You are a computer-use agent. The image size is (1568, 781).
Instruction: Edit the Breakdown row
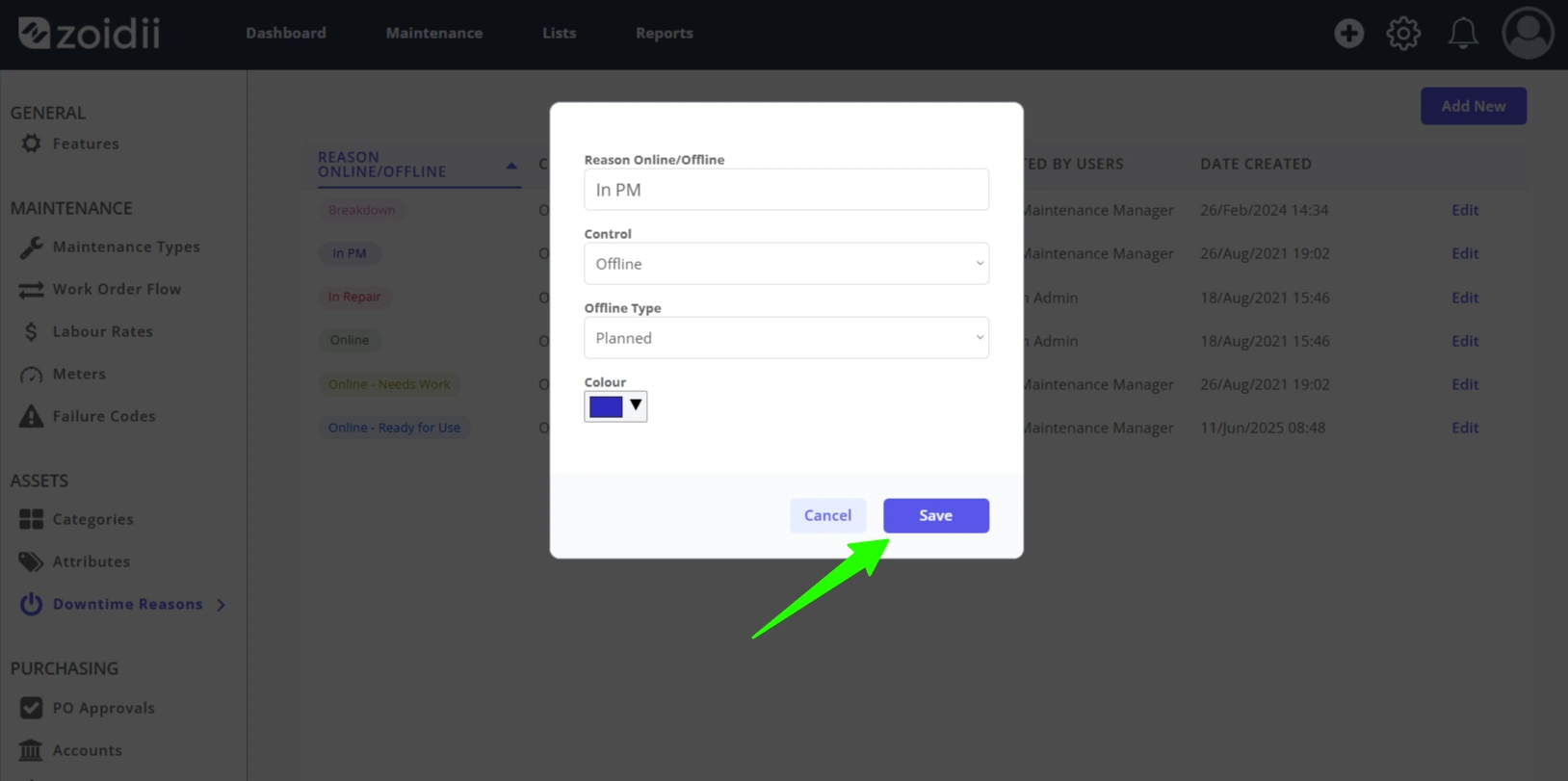coord(1465,210)
